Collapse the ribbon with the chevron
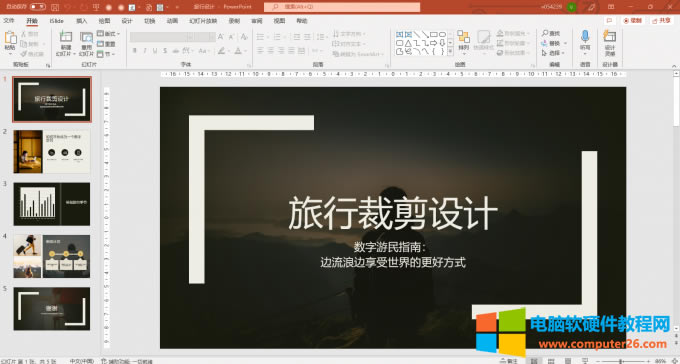 (x=674, y=66)
